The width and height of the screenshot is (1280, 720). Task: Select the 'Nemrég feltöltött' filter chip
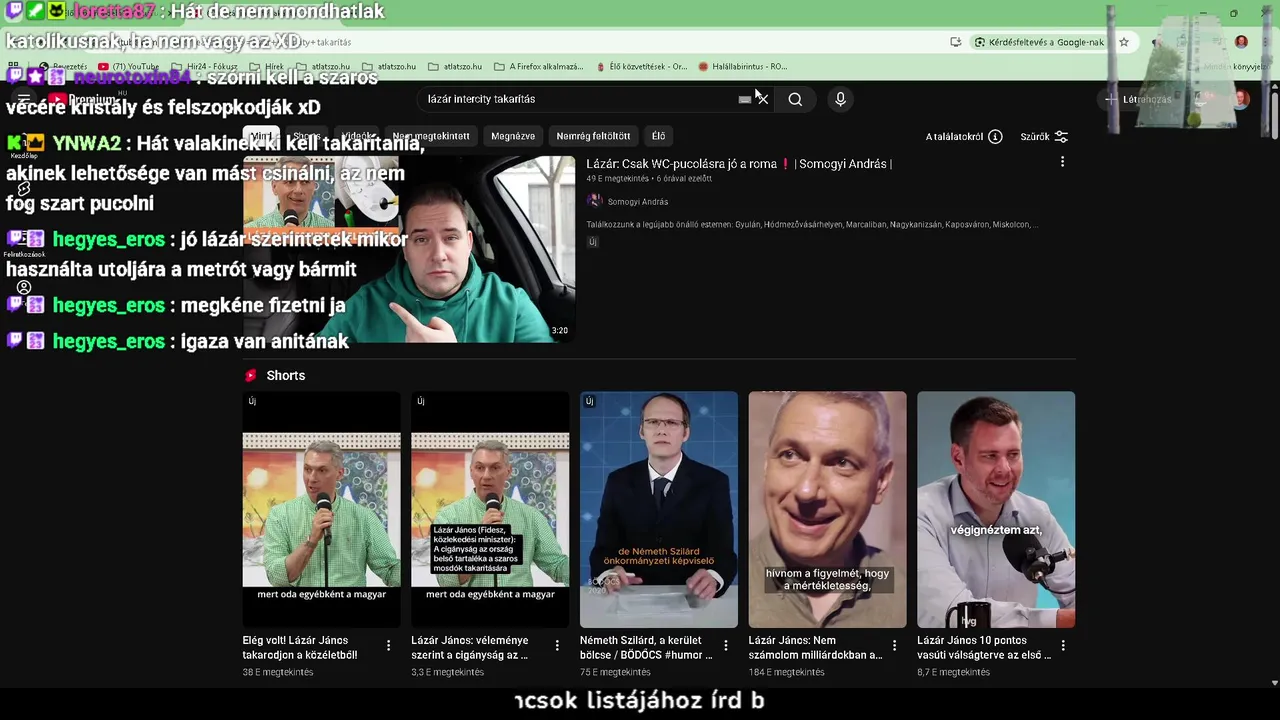click(x=593, y=136)
